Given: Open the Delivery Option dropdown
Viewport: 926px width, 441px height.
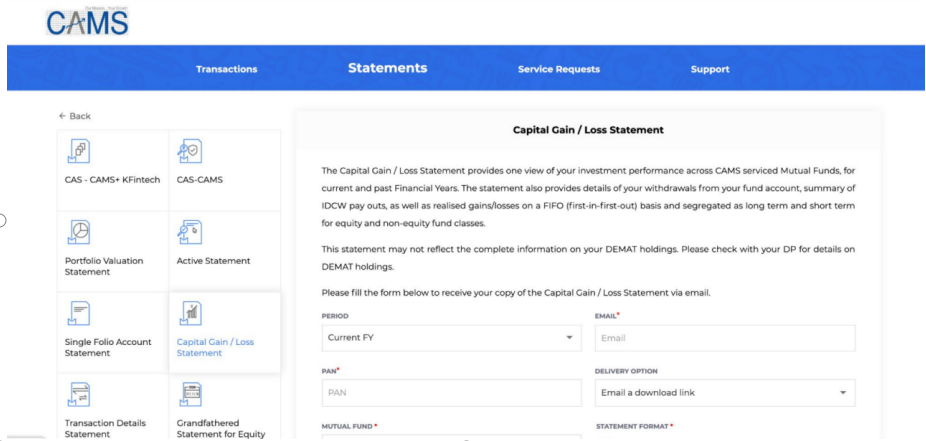Looking at the screenshot, I should [725, 393].
